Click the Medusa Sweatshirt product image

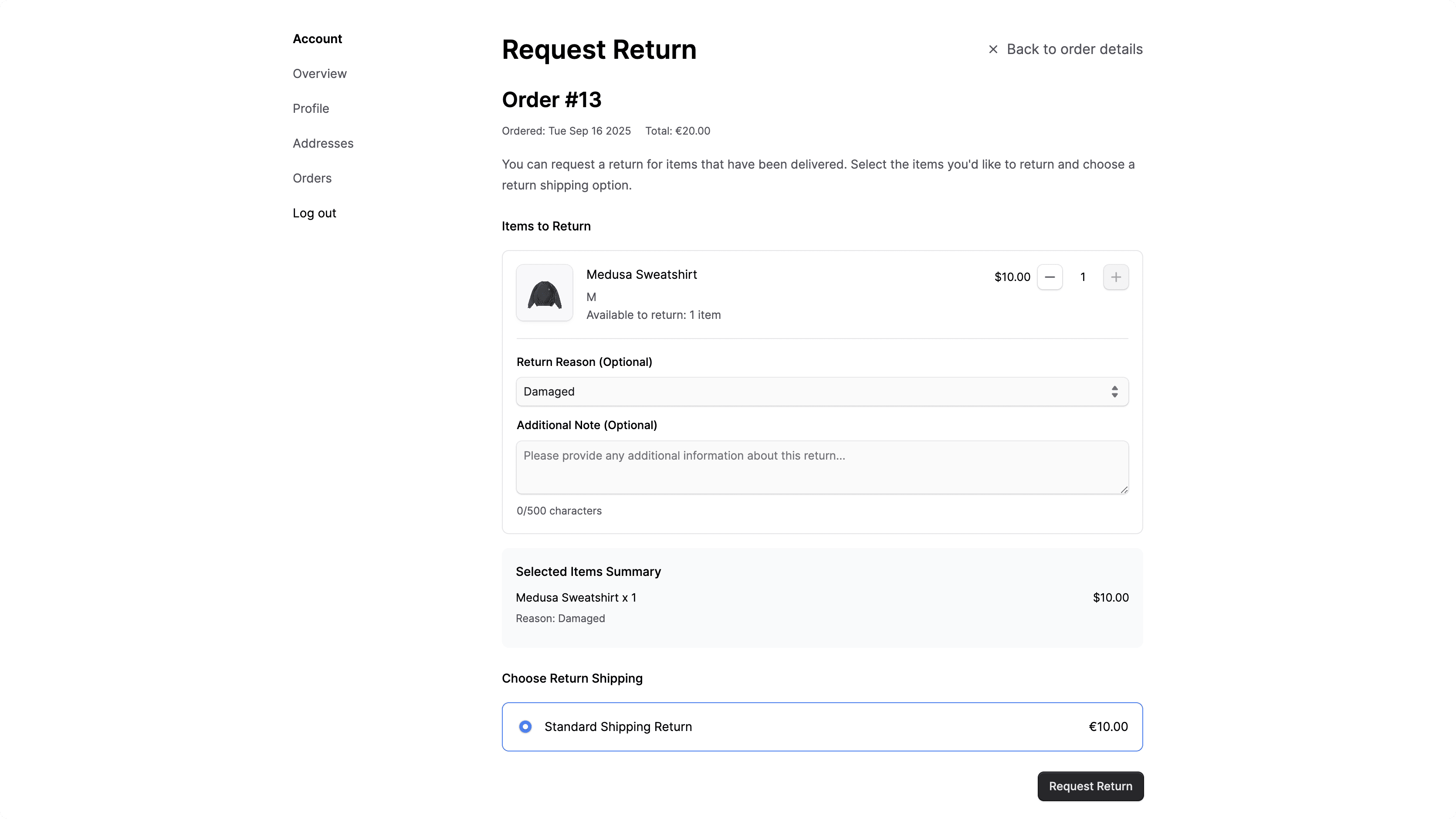544,293
